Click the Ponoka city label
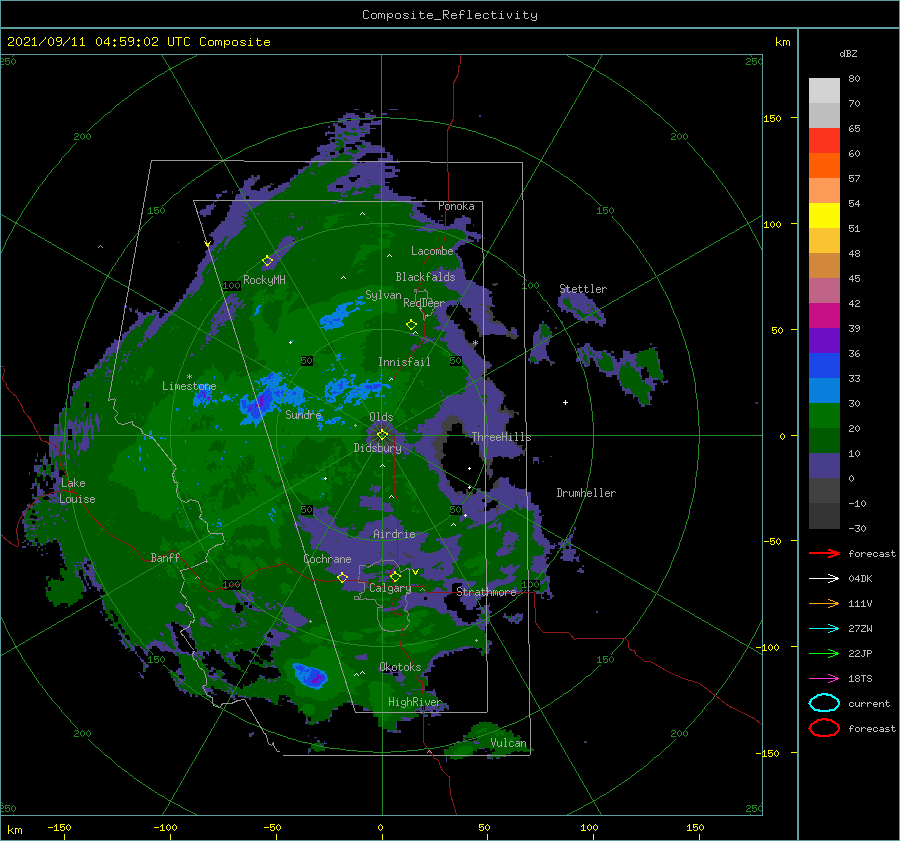This screenshot has height=841, width=900. (x=456, y=206)
